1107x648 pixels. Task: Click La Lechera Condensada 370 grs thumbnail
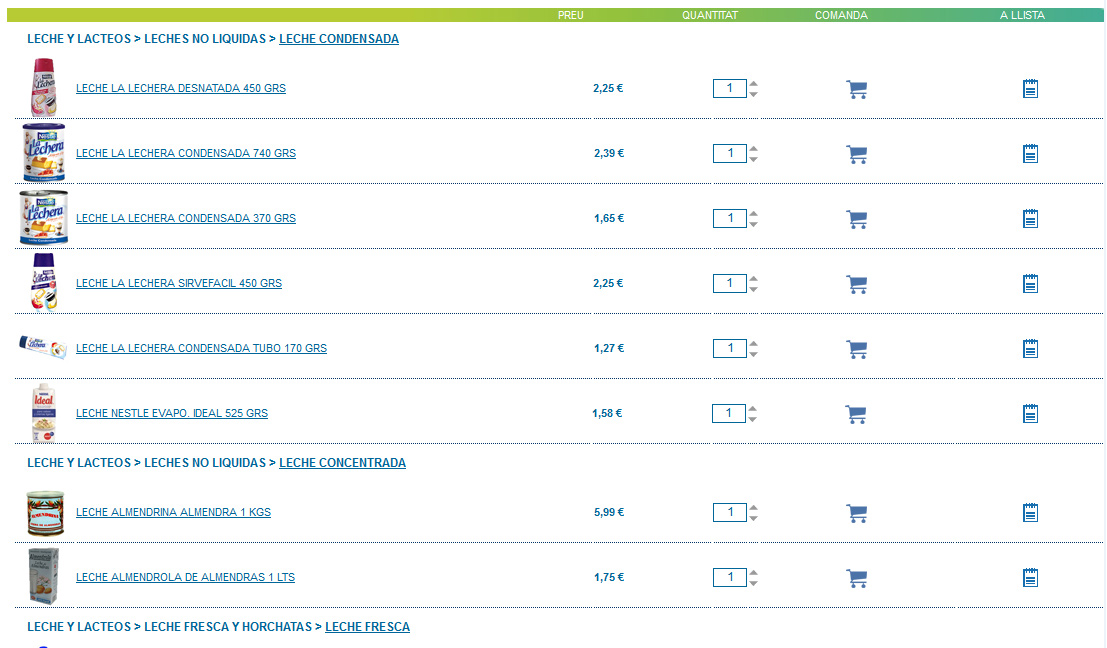point(43,218)
